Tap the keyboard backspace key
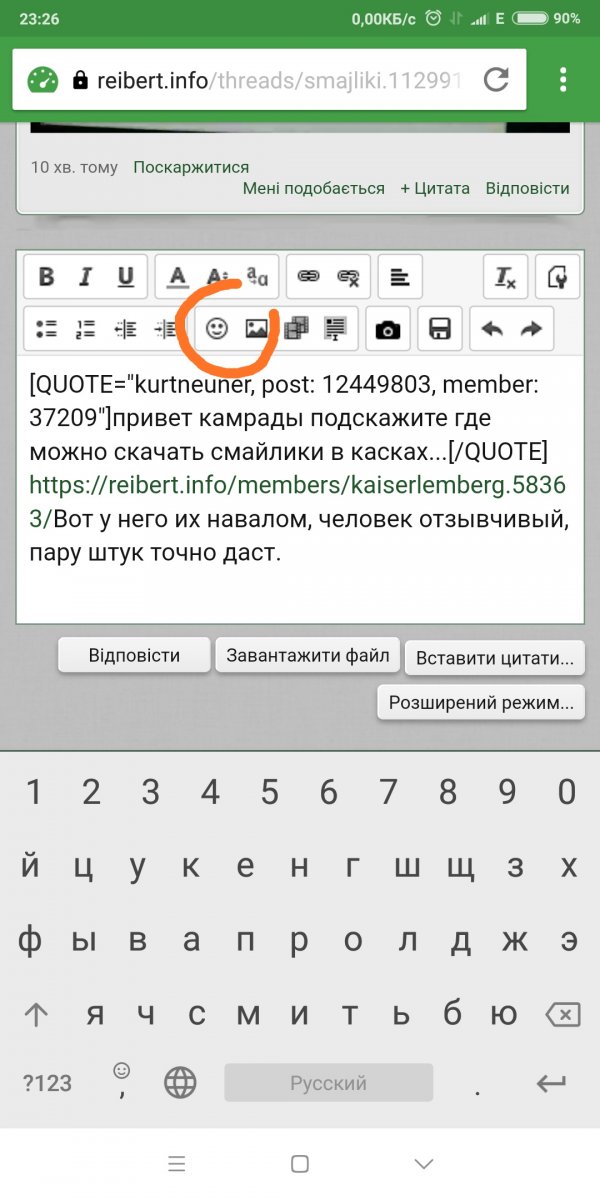Screen dimensions: 600x1200 (x=563, y=1016)
